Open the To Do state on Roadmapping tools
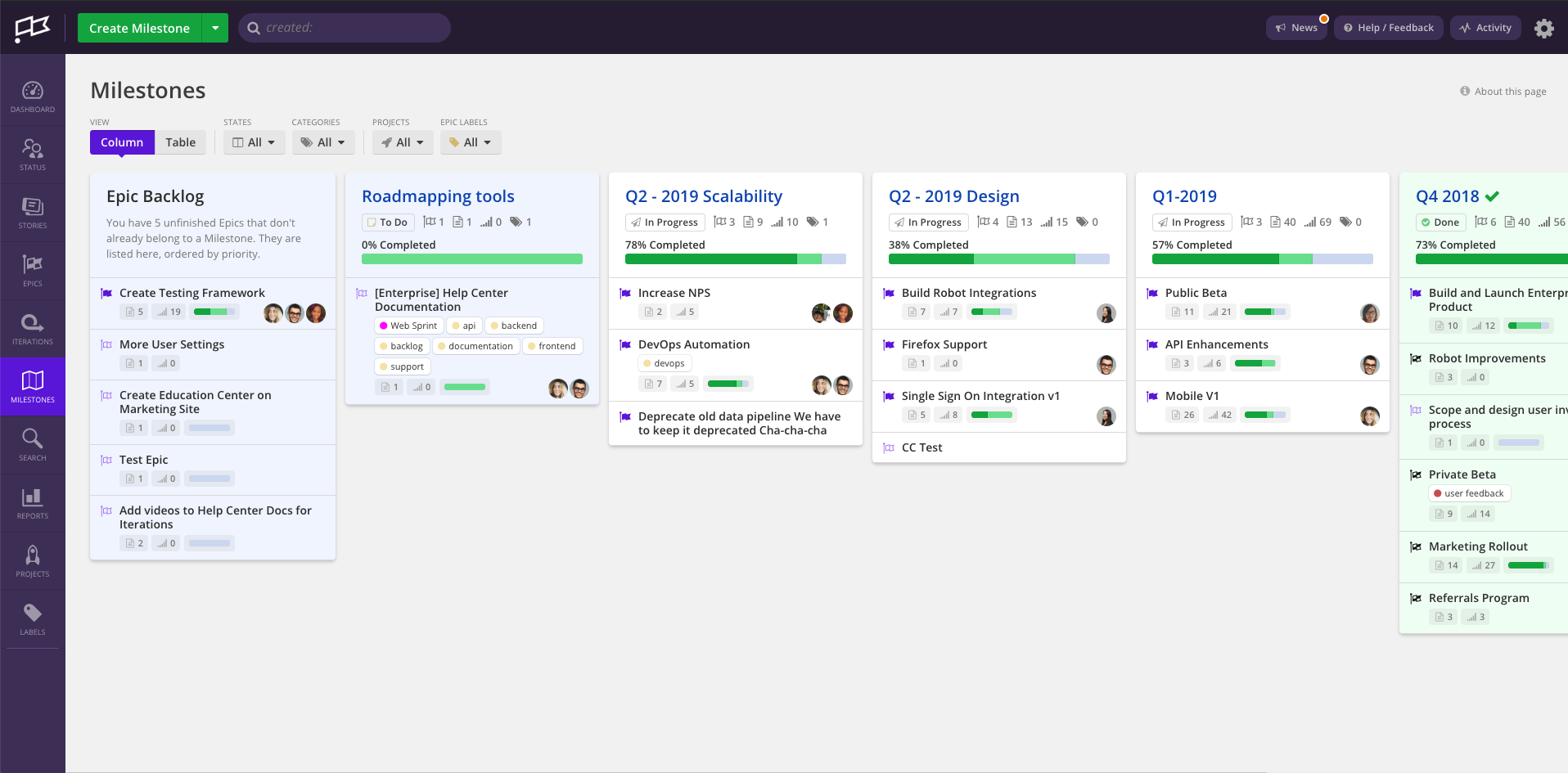The width and height of the screenshot is (1568, 773). click(388, 222)
